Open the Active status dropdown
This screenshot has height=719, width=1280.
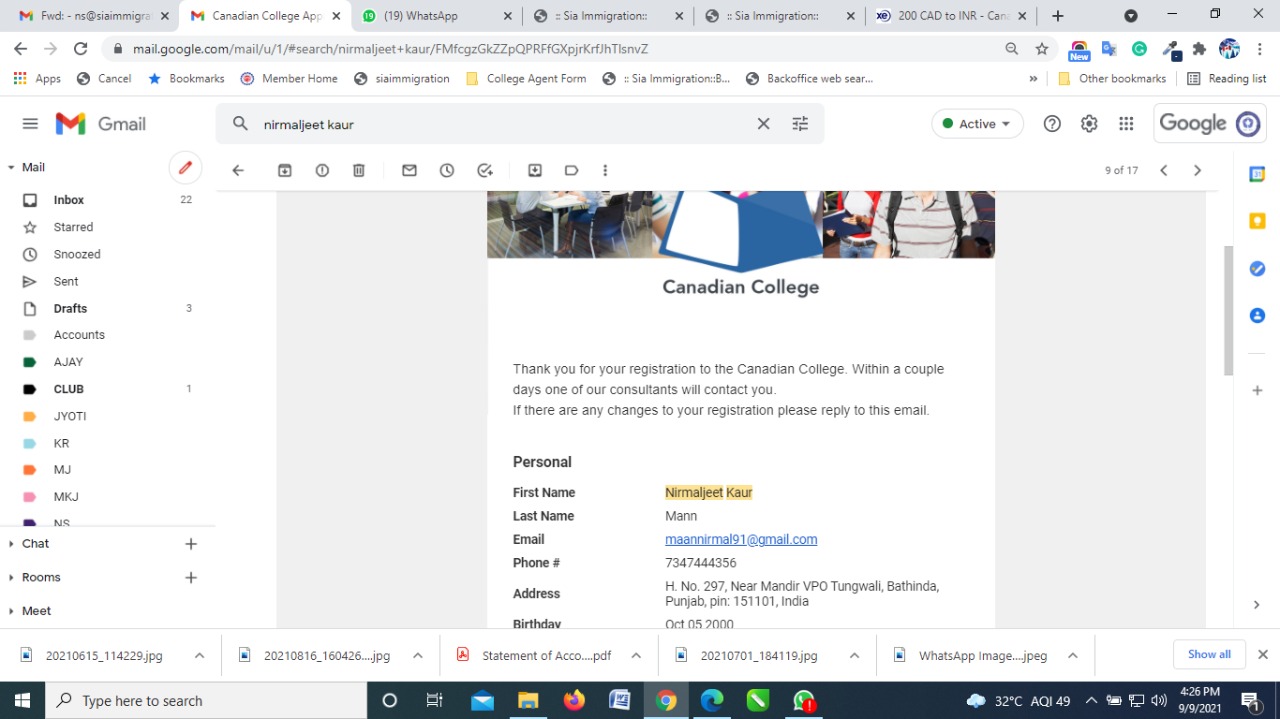[x=977, y=124]
